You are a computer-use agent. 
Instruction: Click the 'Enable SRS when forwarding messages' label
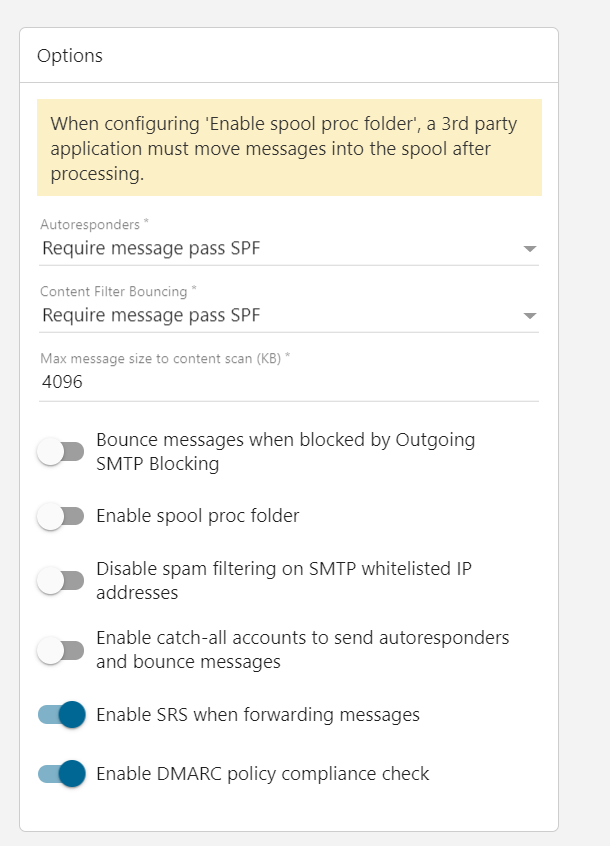point(257,715)
